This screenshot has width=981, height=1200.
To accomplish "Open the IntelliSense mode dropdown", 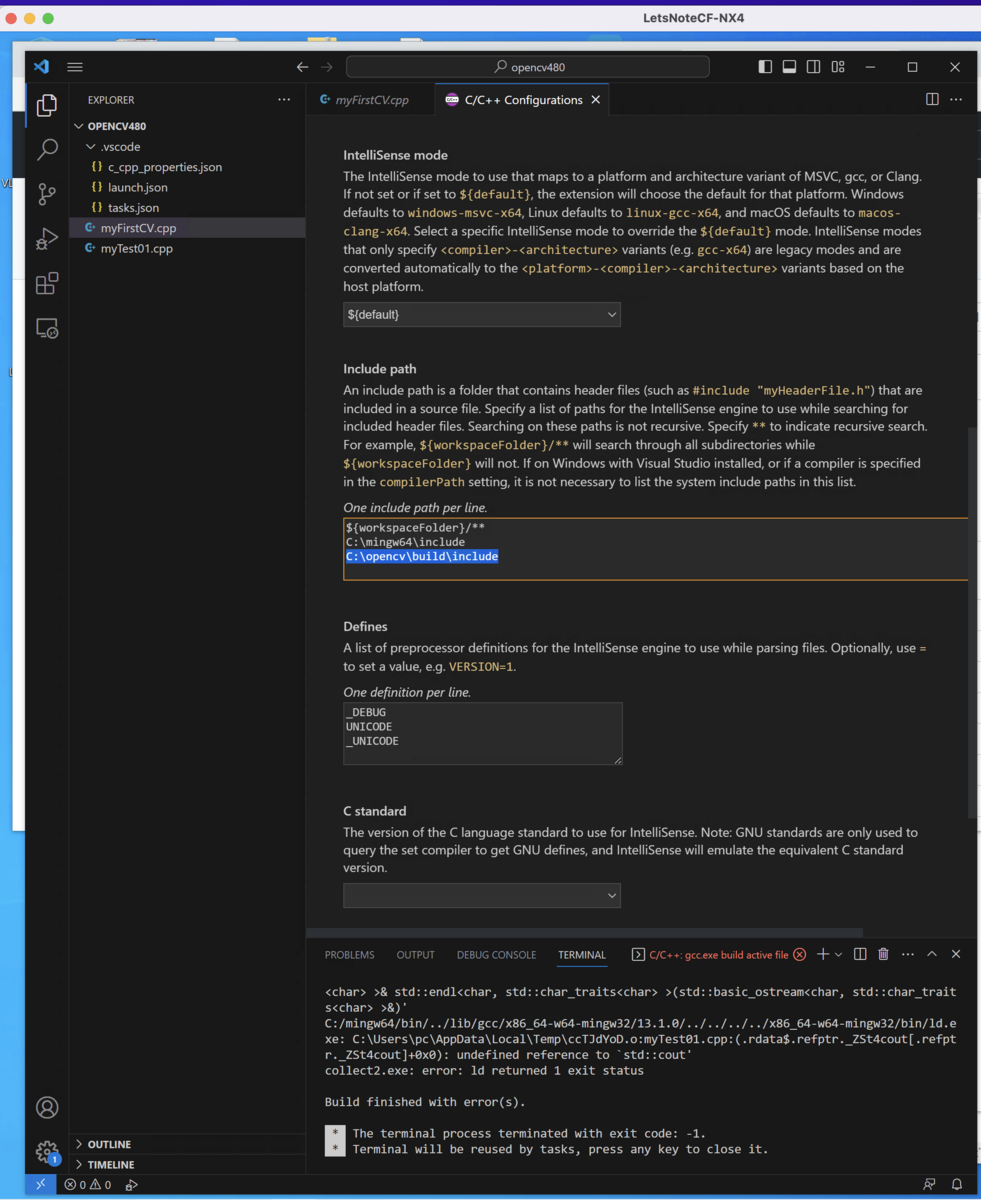I will tap(482, 314).
